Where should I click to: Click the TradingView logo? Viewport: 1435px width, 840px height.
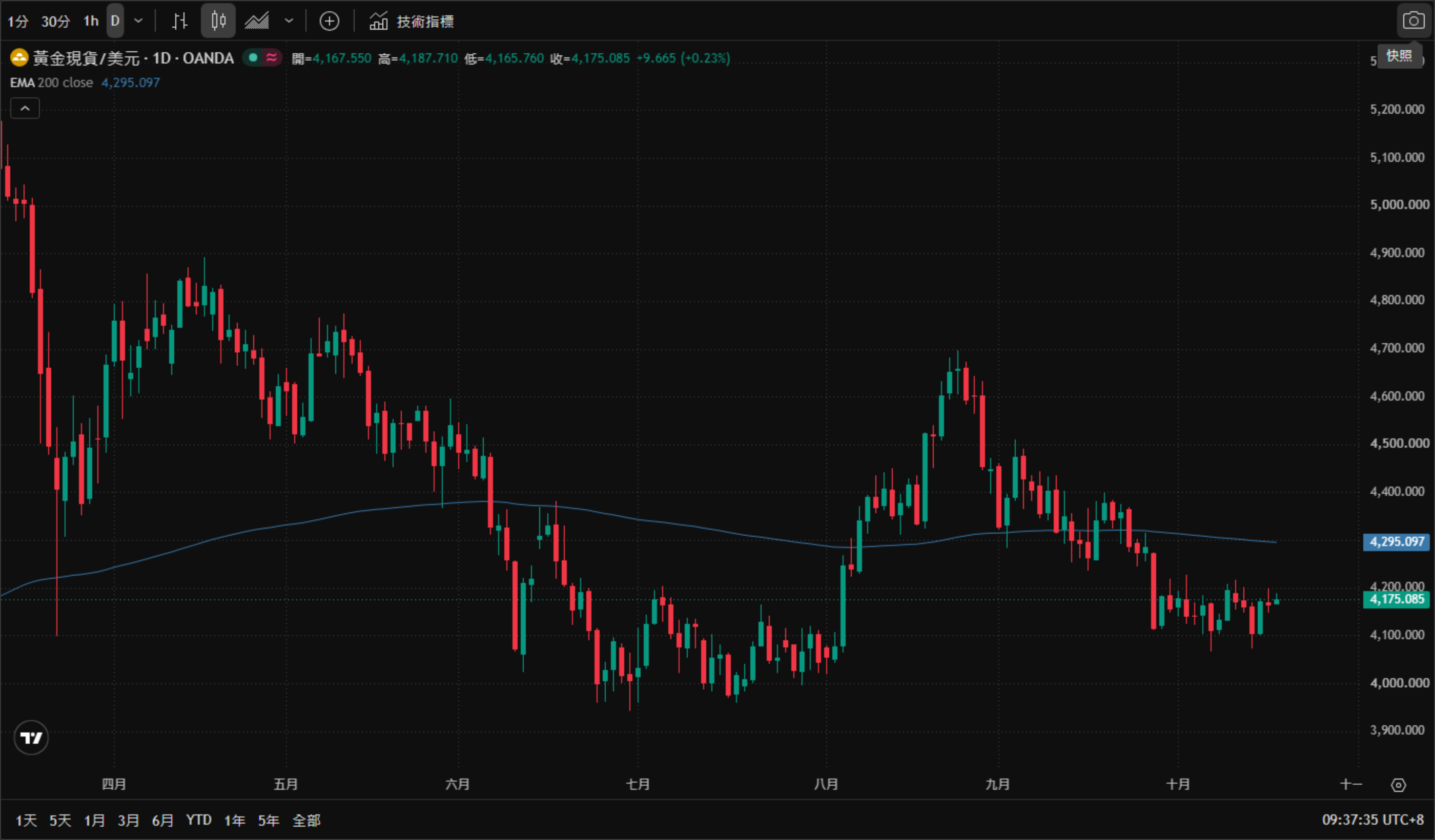coord(31,738)
